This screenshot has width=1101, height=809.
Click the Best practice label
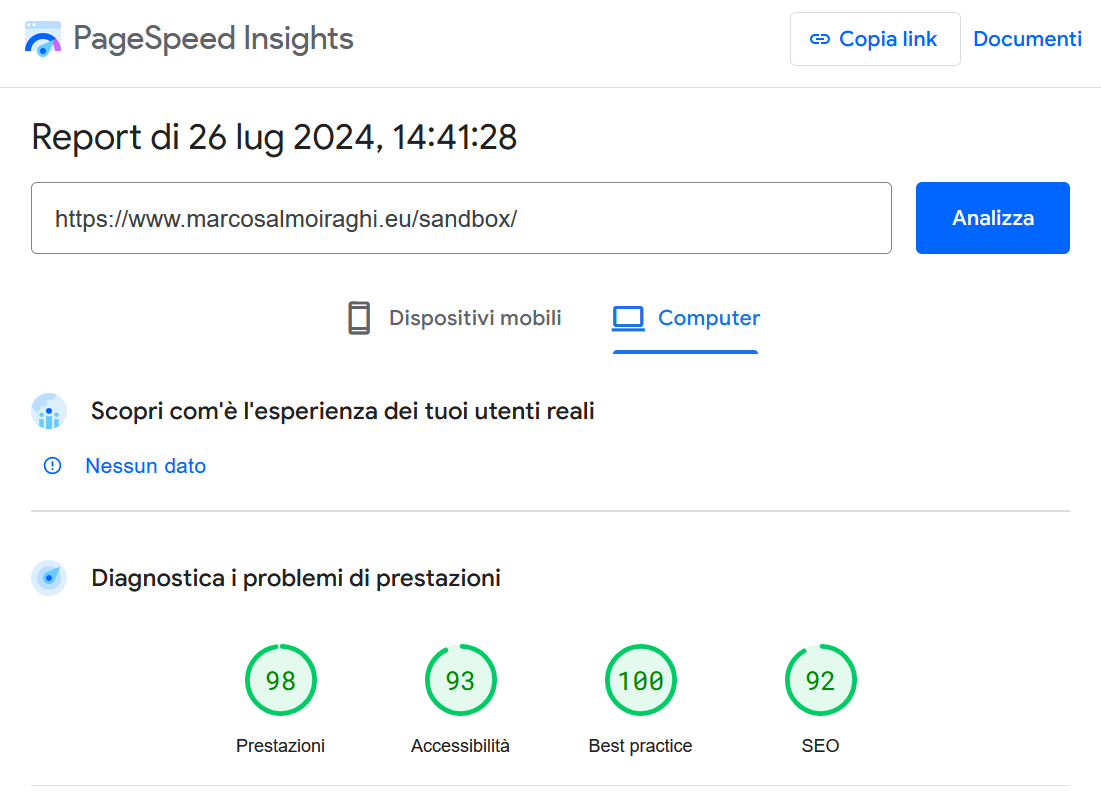click(640, 746)
